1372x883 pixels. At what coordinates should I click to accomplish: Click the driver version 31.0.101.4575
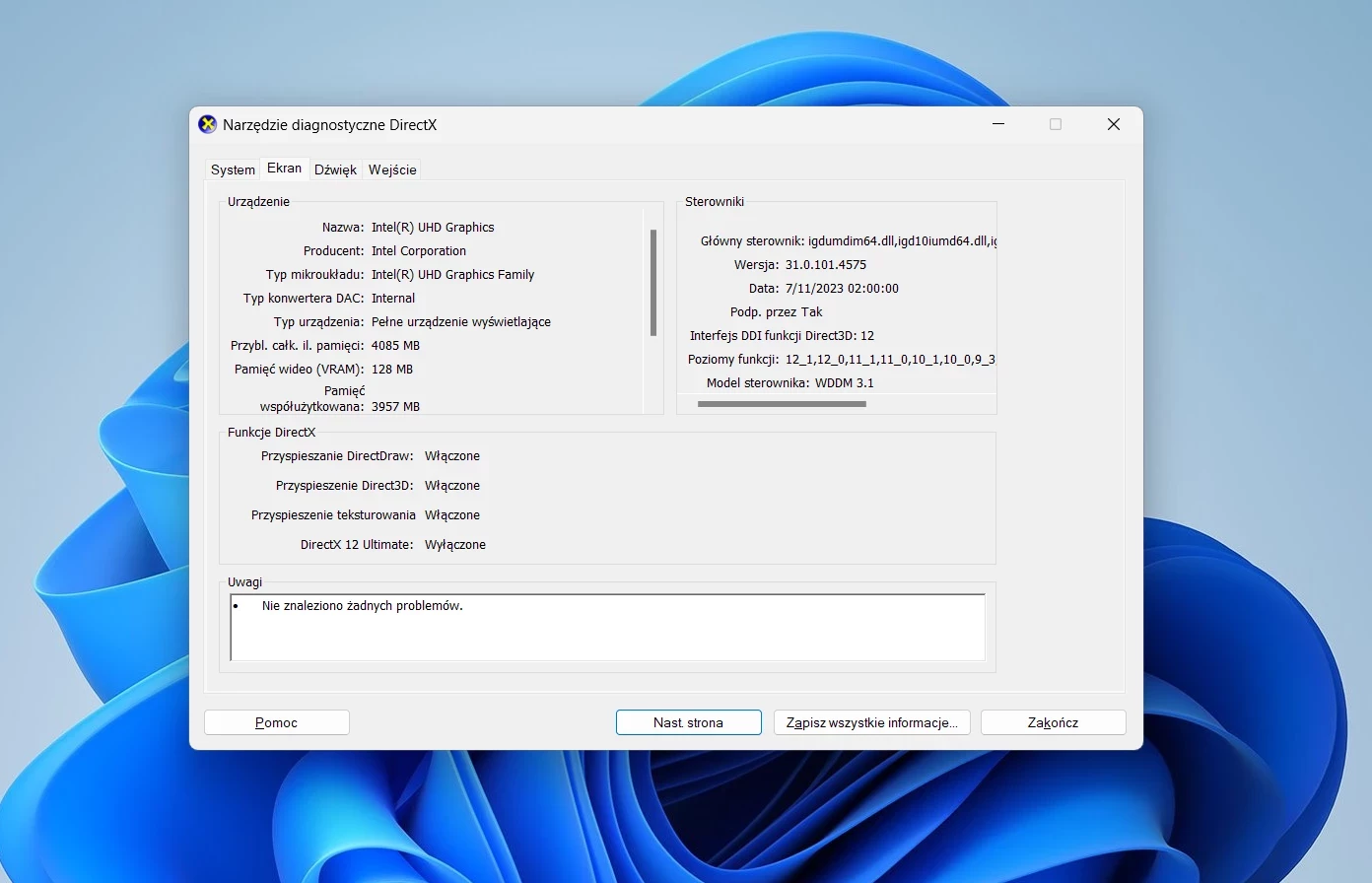pos(826,264)
